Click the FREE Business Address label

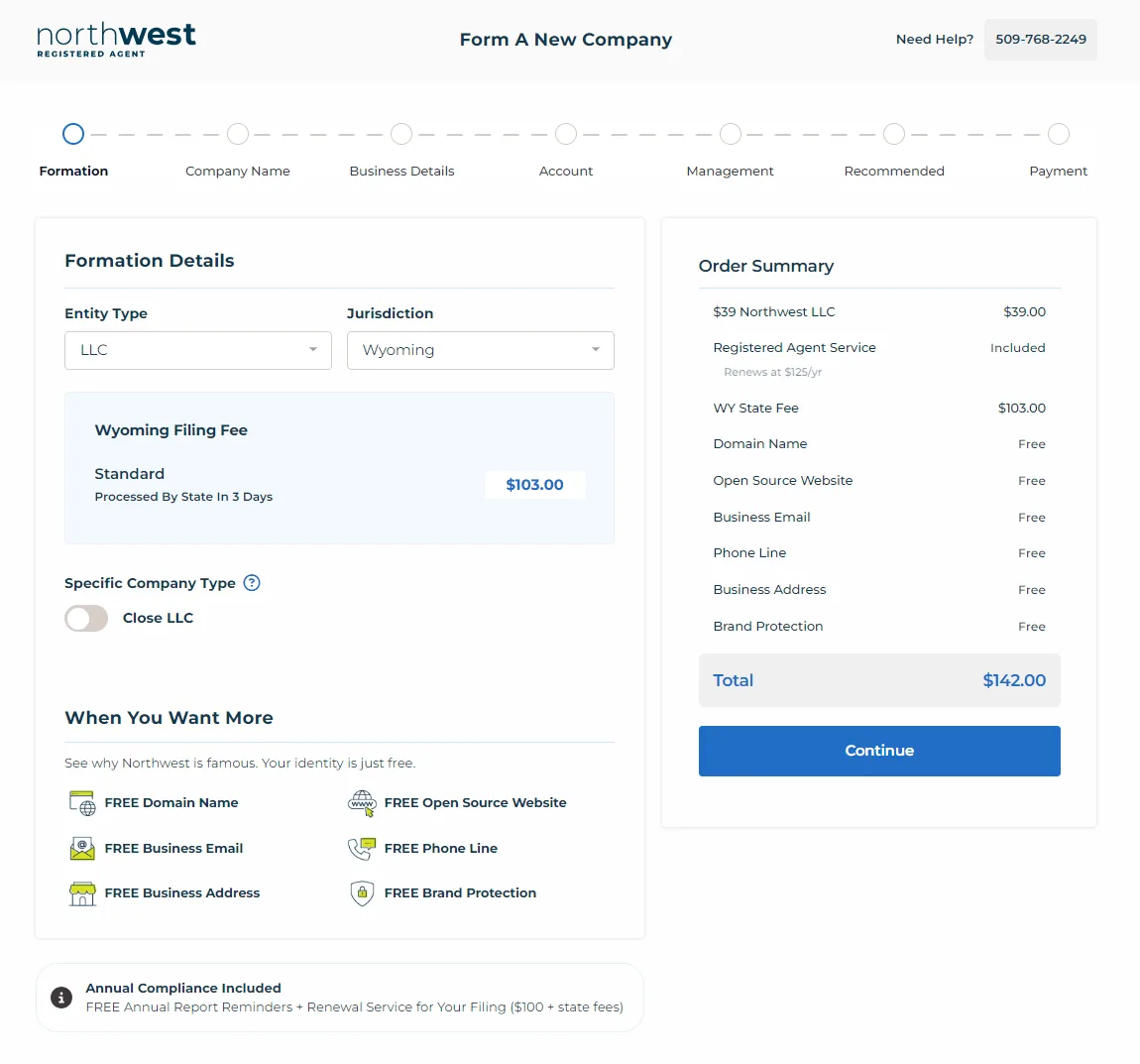point(181,893)
